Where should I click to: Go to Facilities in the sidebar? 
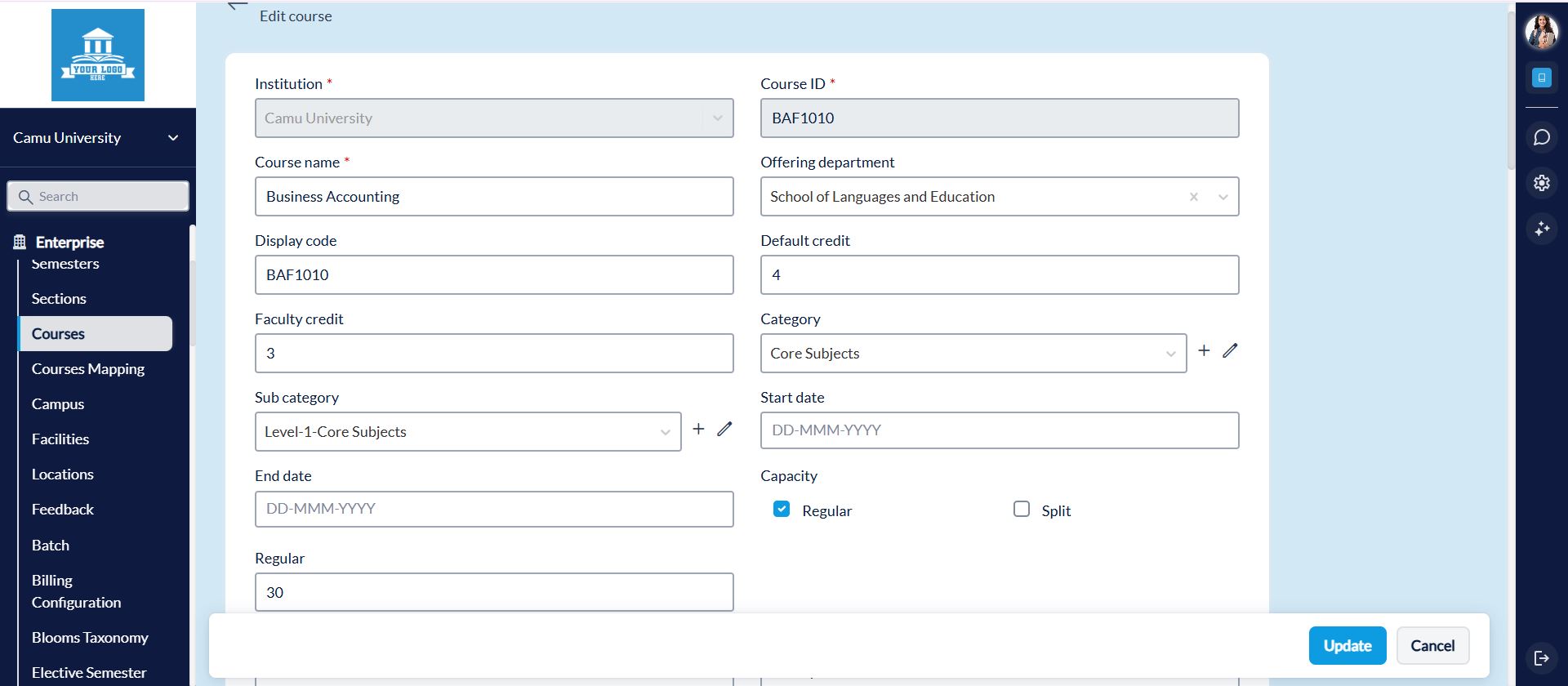pos(60,439)
